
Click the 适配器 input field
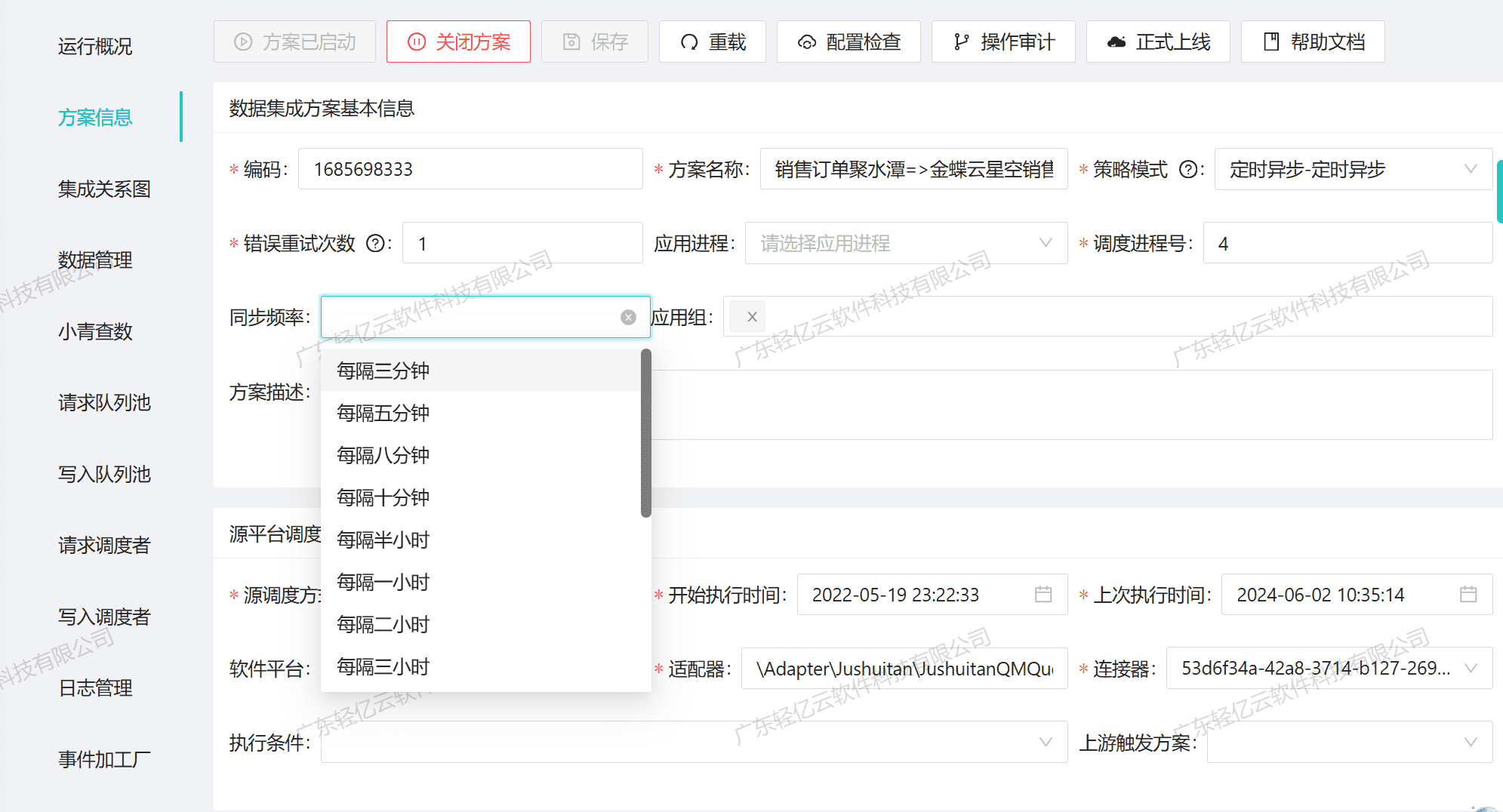(904, 668)
